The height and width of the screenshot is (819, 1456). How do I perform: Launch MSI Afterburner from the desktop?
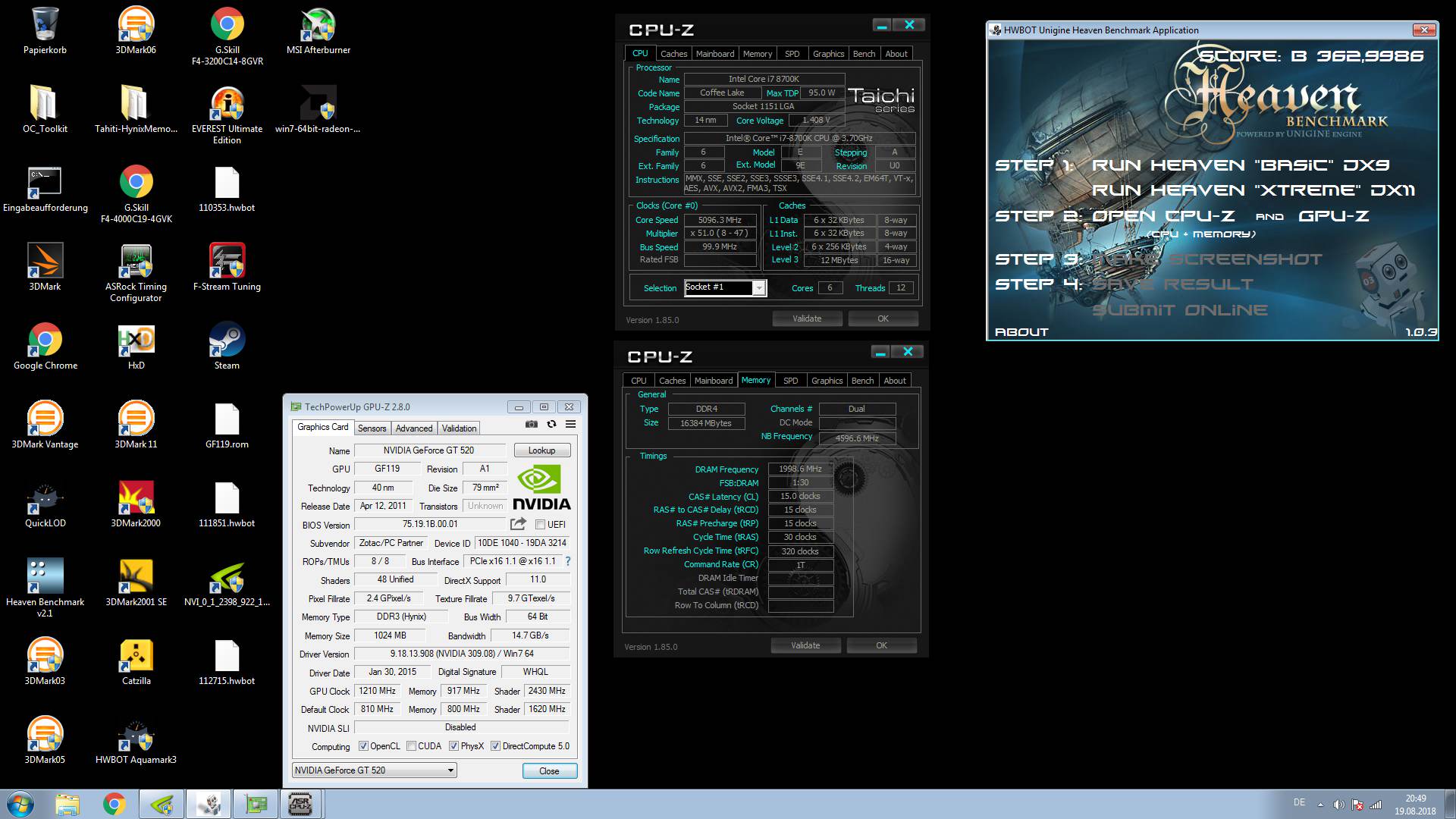coord(318,31)
